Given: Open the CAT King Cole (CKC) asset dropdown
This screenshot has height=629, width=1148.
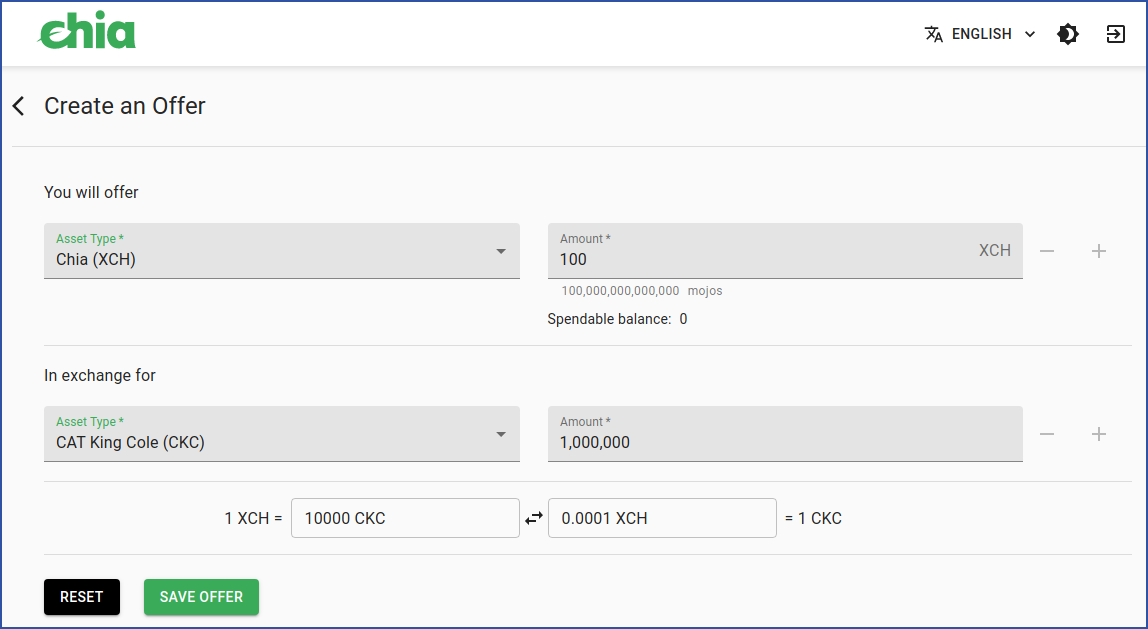Looking at the screenshot, I should 282,433.
